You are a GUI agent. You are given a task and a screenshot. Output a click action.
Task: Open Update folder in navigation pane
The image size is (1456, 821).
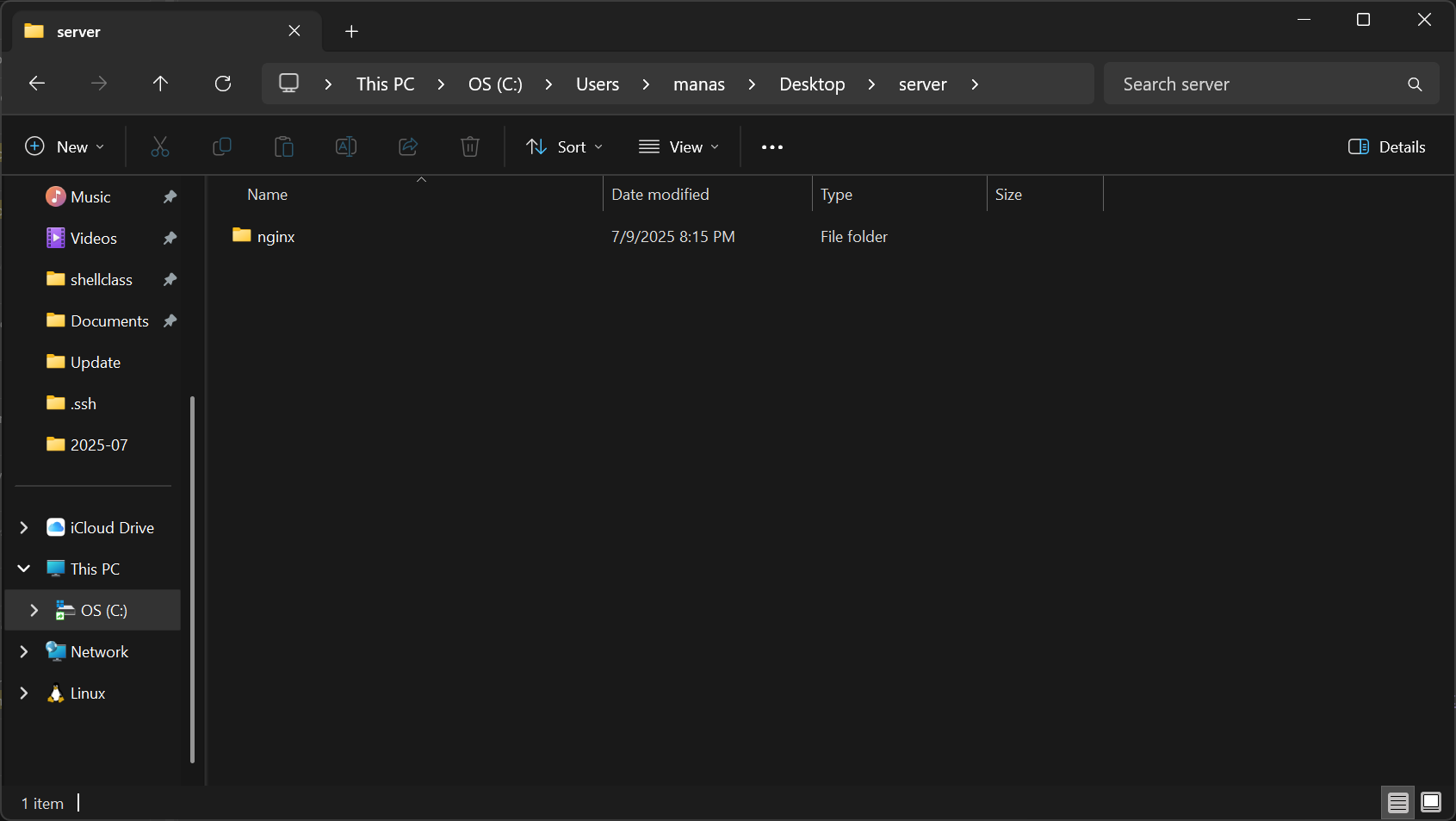coord(95,362)
